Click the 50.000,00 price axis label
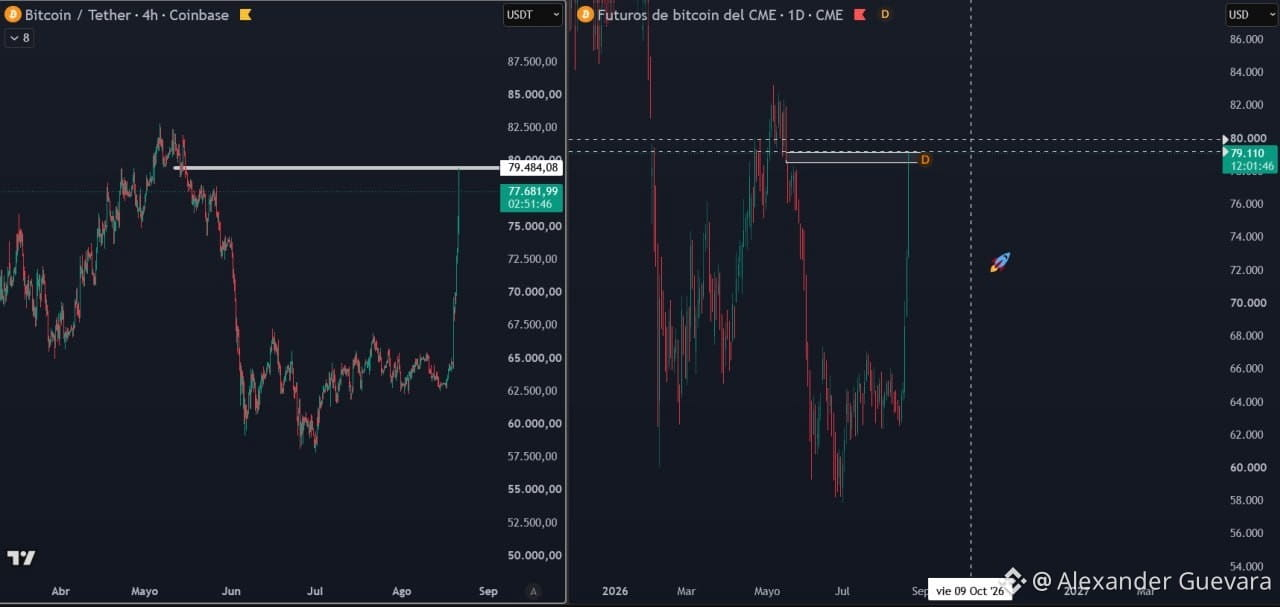The height and width of the screenshot is (607, 1280). tap(534, 556)
